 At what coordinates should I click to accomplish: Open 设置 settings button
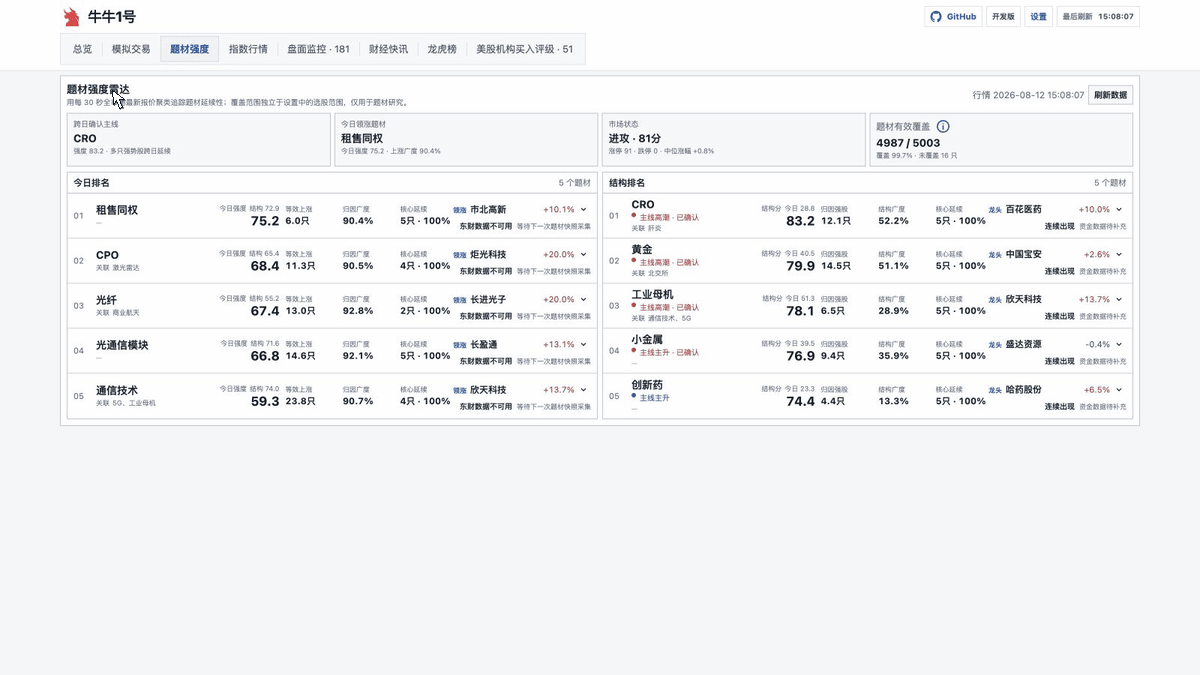pyautogui.click(x=1038, y=17)
